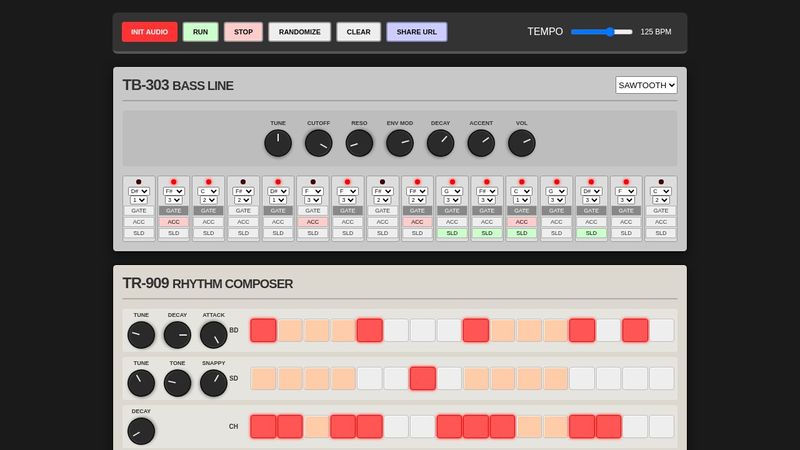Open the F note dropdown on step 6
This screenshot has width=800, height=450.
(x=313, y=191)
